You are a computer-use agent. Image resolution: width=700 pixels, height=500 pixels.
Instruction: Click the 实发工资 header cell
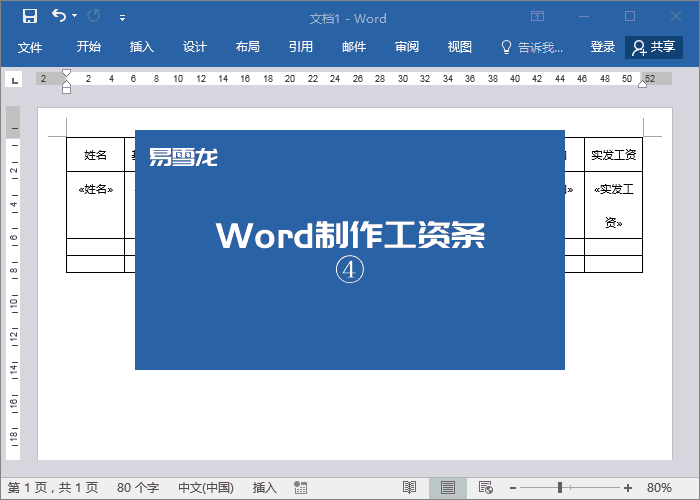coord(613,155)
